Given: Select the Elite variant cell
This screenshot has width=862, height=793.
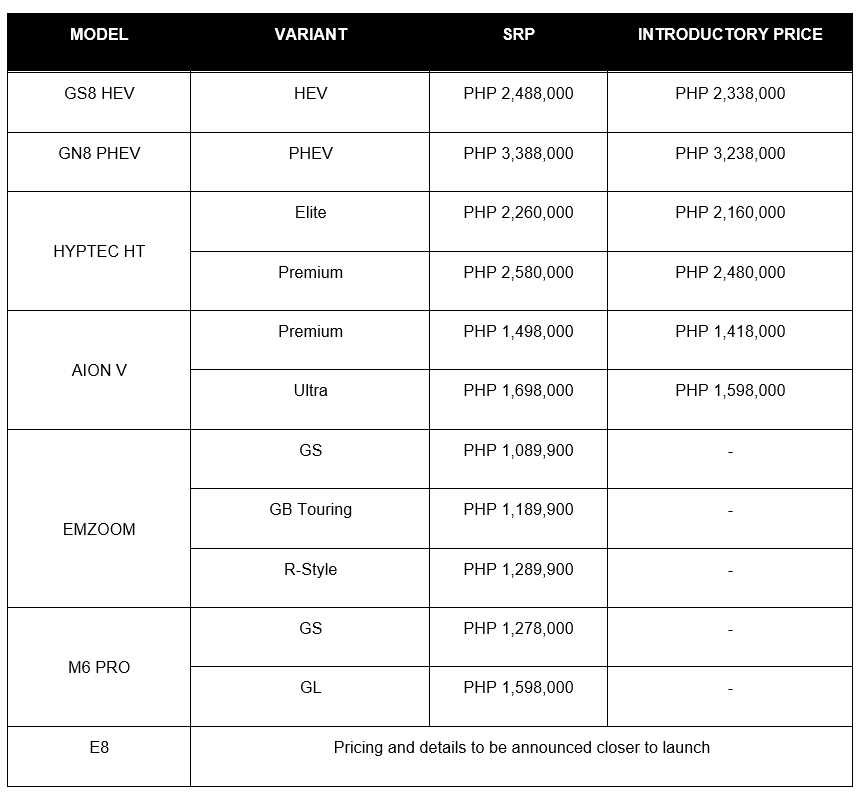Looking at the screenshot, I should pos(310,213).
